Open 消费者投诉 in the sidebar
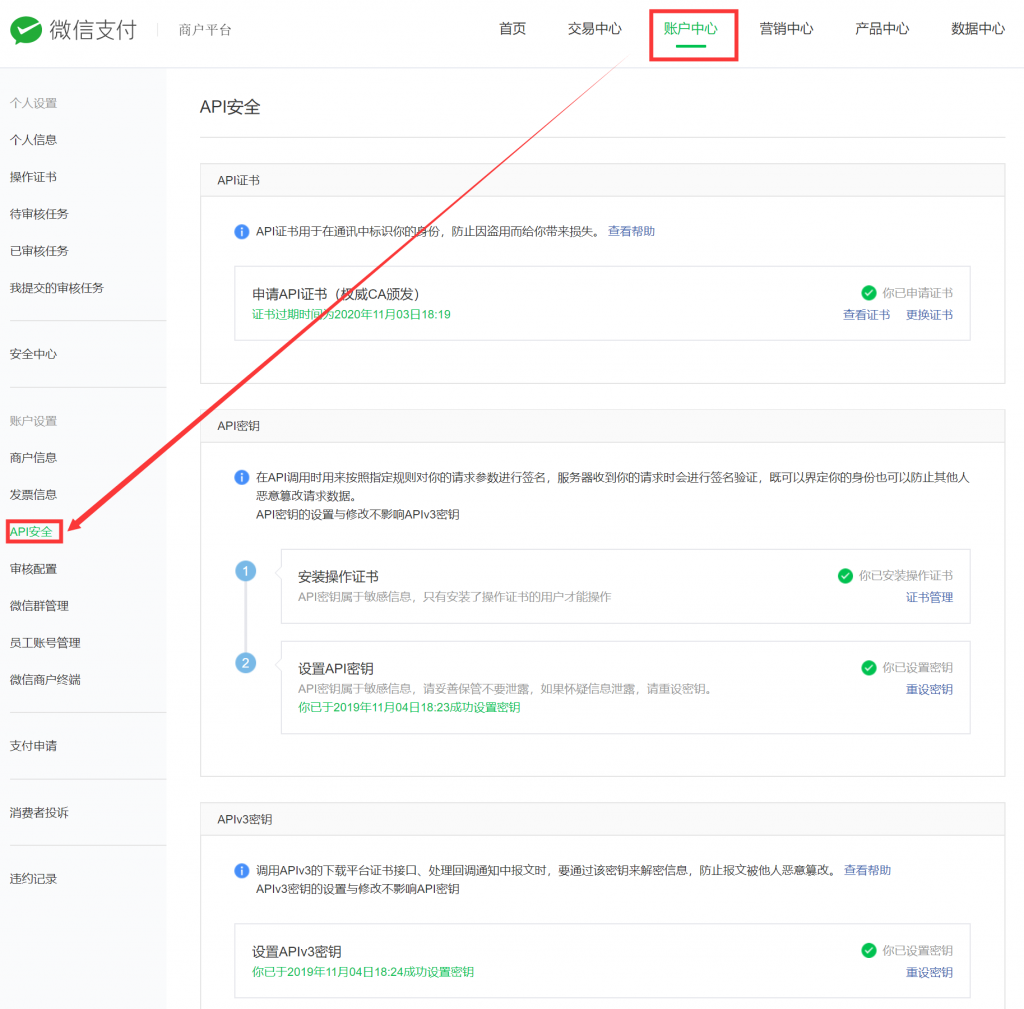The height and width of the screenshot is (1009, 1024). tap(39, 813)
